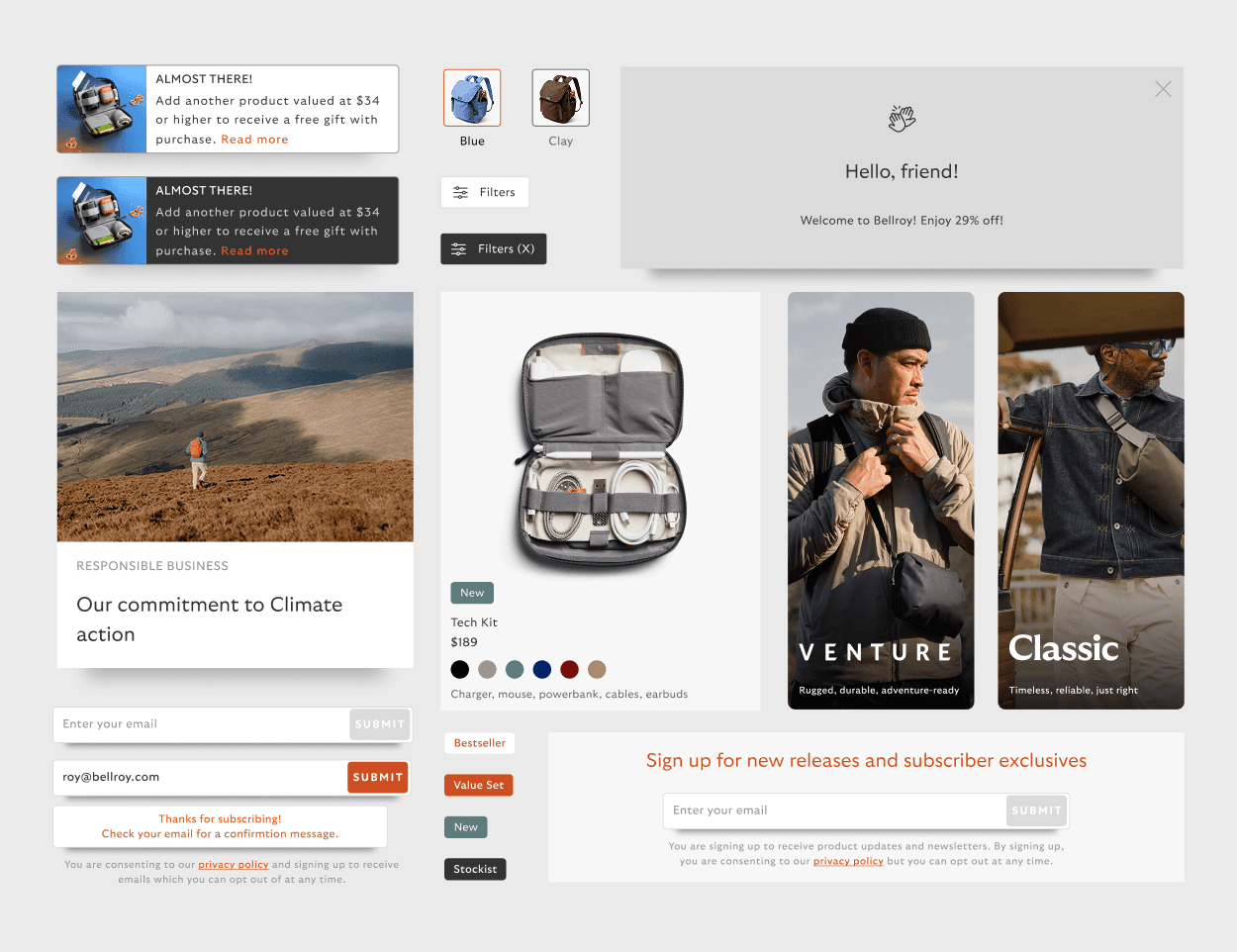Pick the navy blue Tech Kit colour swatch
This screenshot has height=952, width=1237.
pyautogui.click(x=542, y=670)
